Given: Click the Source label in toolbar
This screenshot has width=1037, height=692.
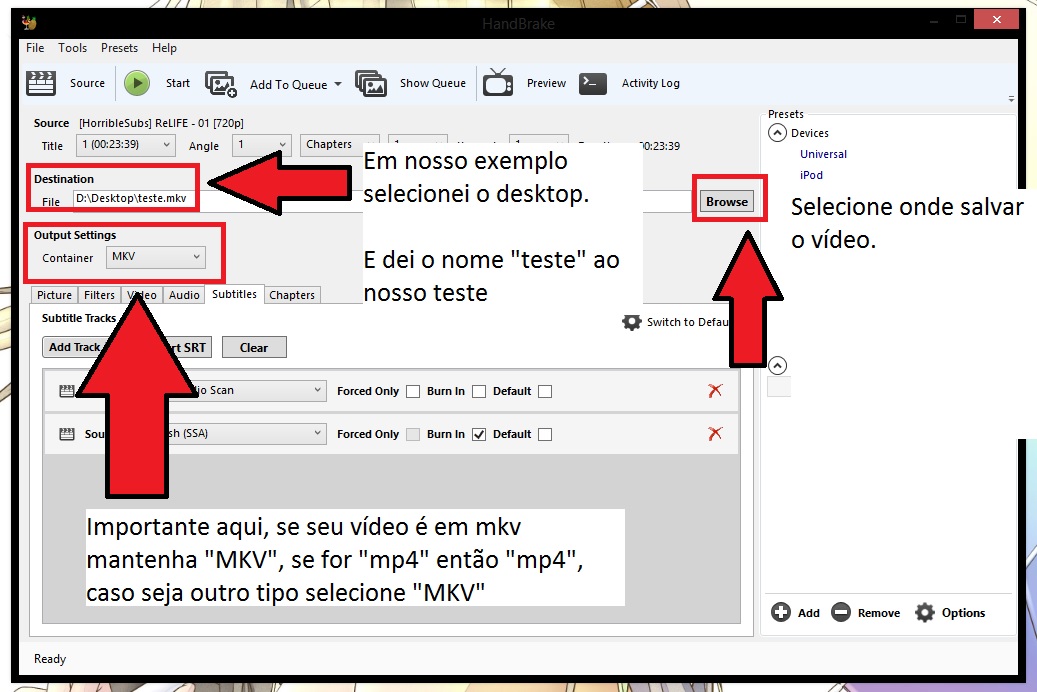Looking at the screenshot, I should coord(87,83).
